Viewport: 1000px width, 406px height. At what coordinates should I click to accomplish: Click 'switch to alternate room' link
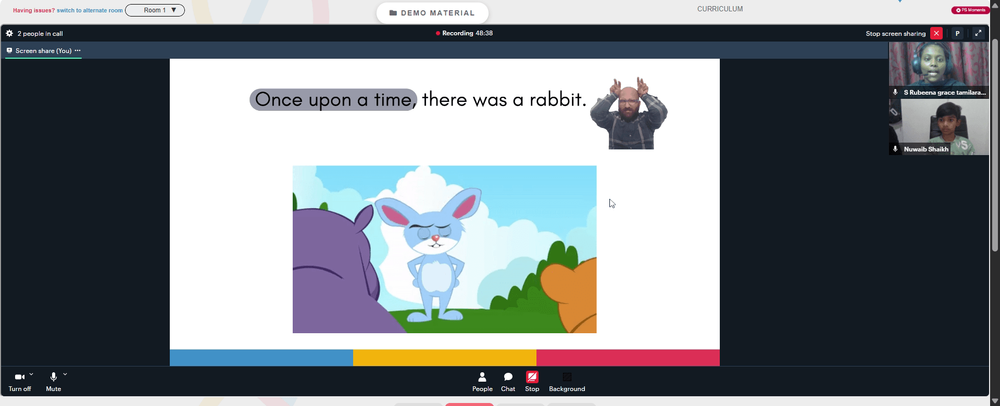click(x=90, y=10)
